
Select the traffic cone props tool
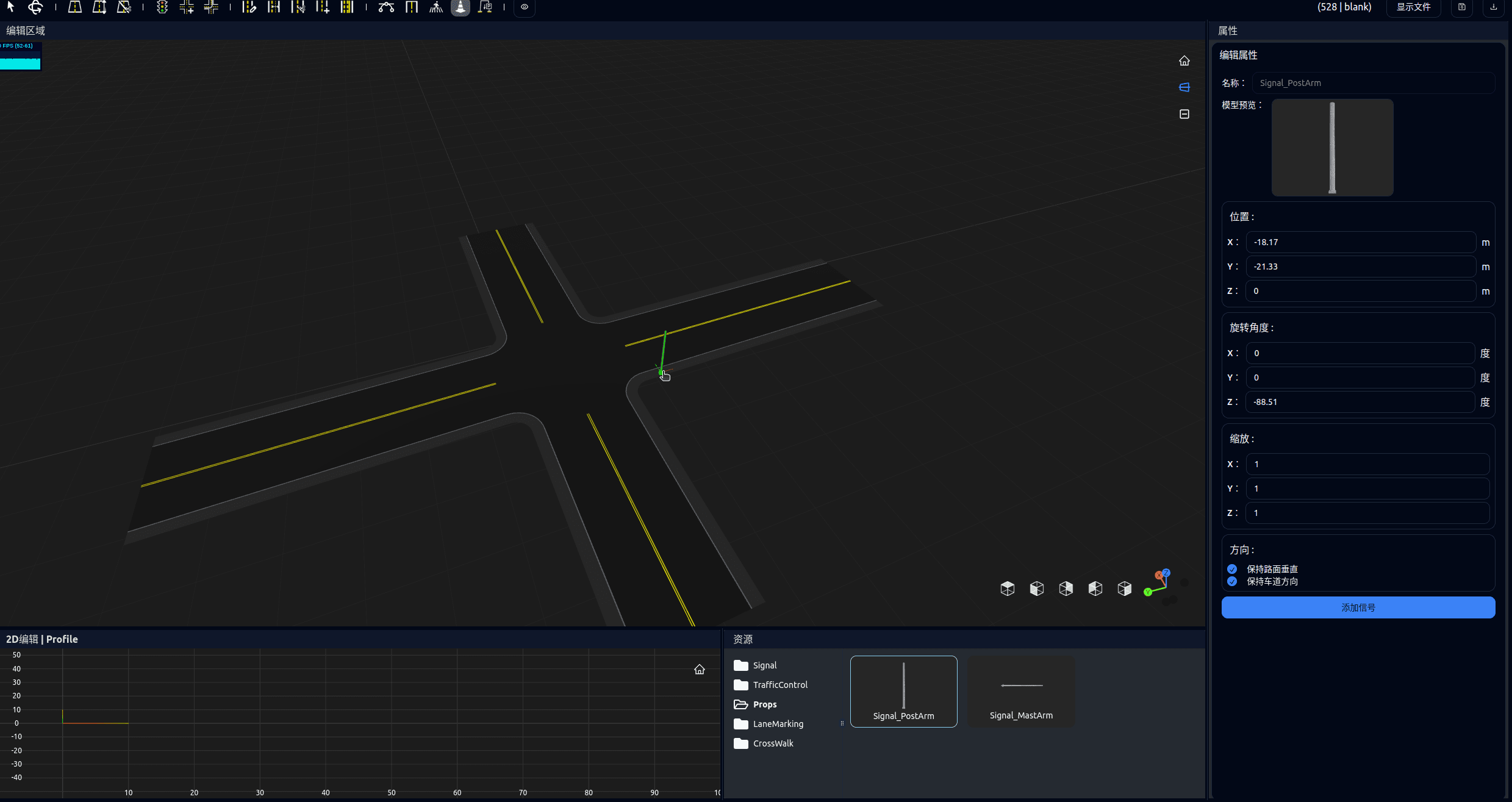pyautogui.click(x=460, y=7)
